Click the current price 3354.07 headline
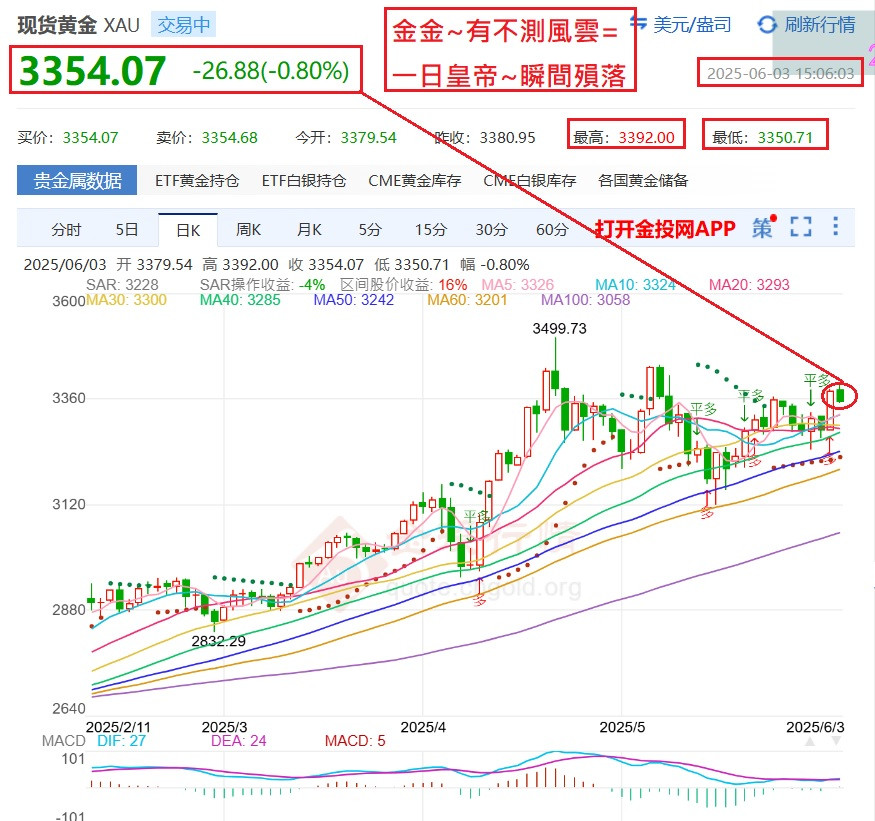Viewport: 875px width, 821px height. [x=92, y=71]
